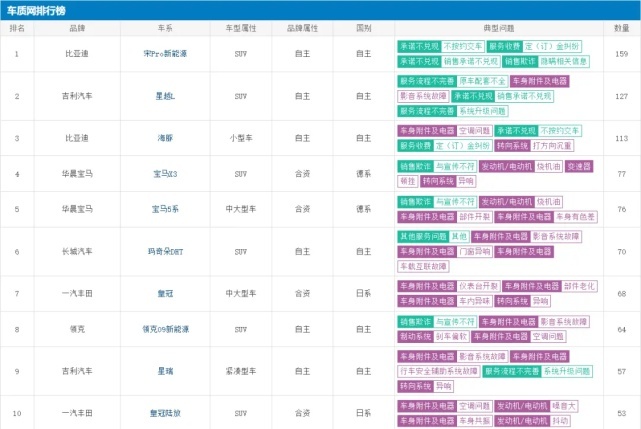Click the 空调问题 tag in 海豚 row
The height and width of the screenshot is (429, 641).
tap(474, 131)
